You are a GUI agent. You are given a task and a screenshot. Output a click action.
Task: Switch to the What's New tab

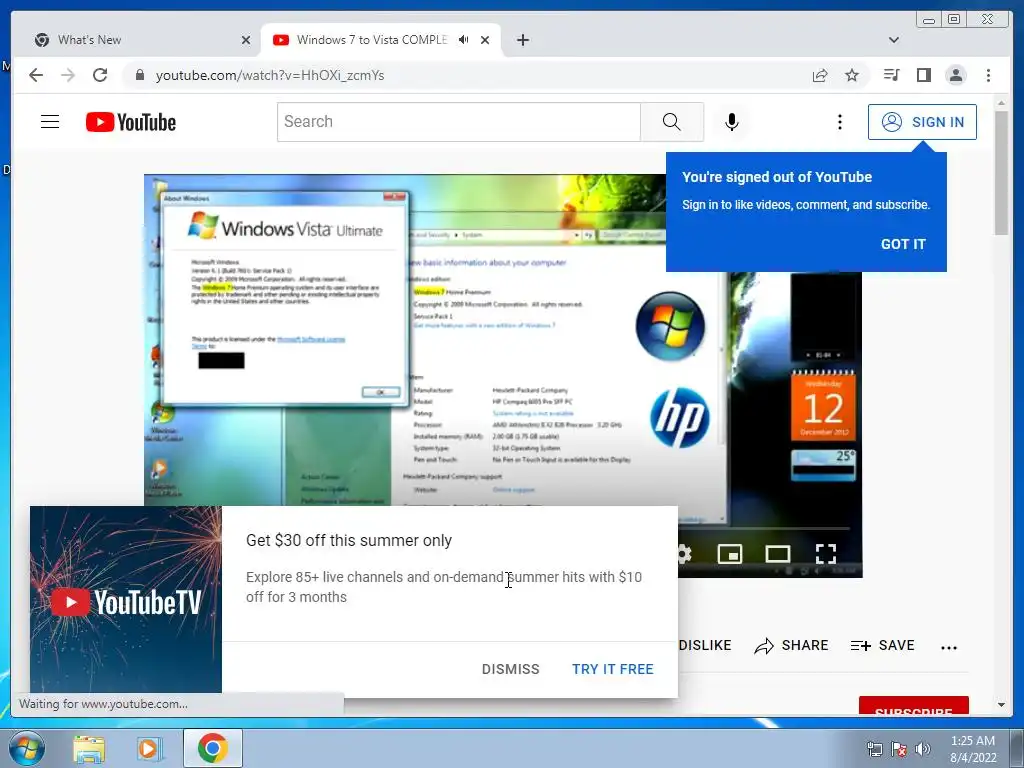[x=137, y=40]
